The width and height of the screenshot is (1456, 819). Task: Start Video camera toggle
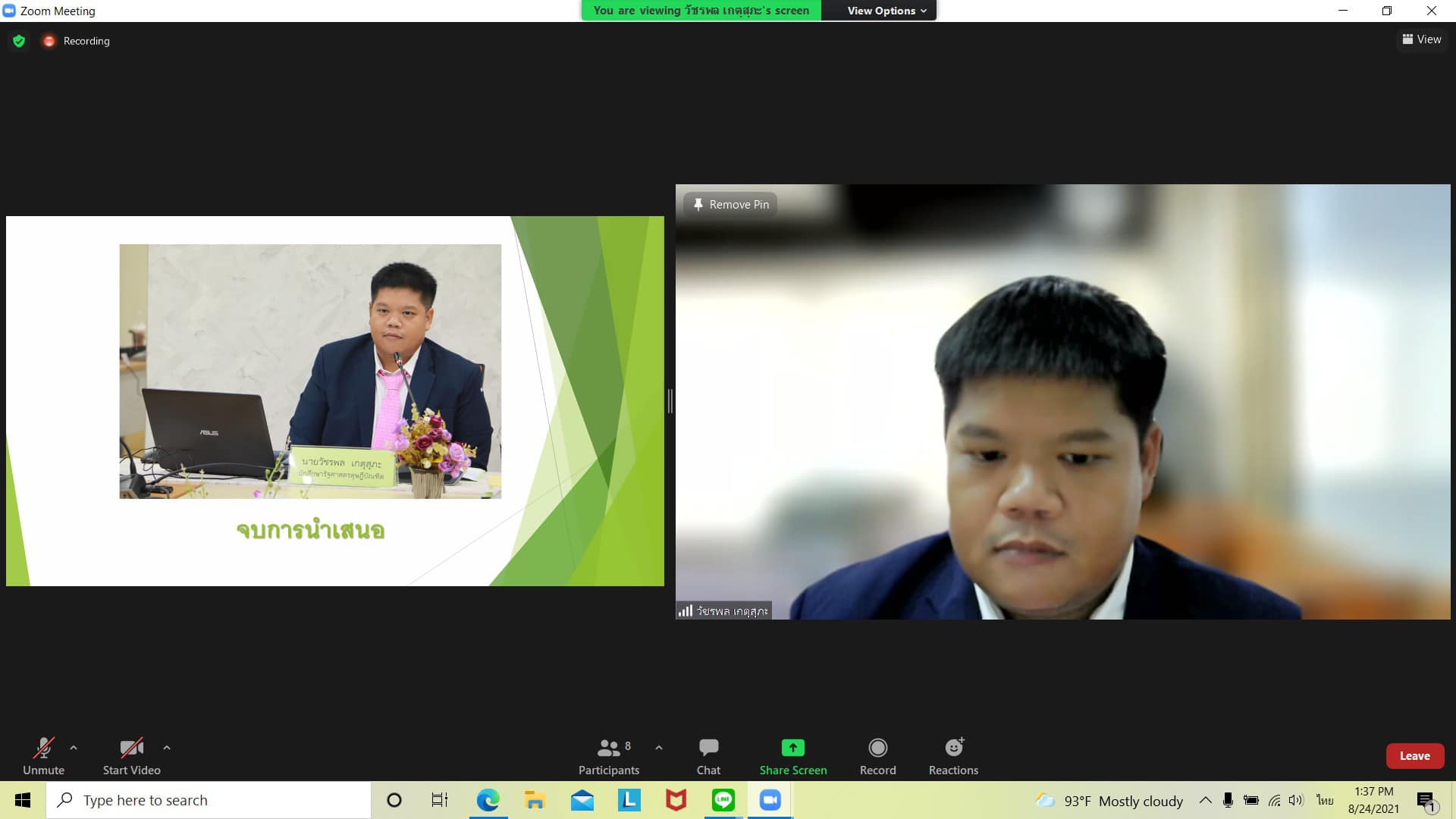[x=131, y=756]
